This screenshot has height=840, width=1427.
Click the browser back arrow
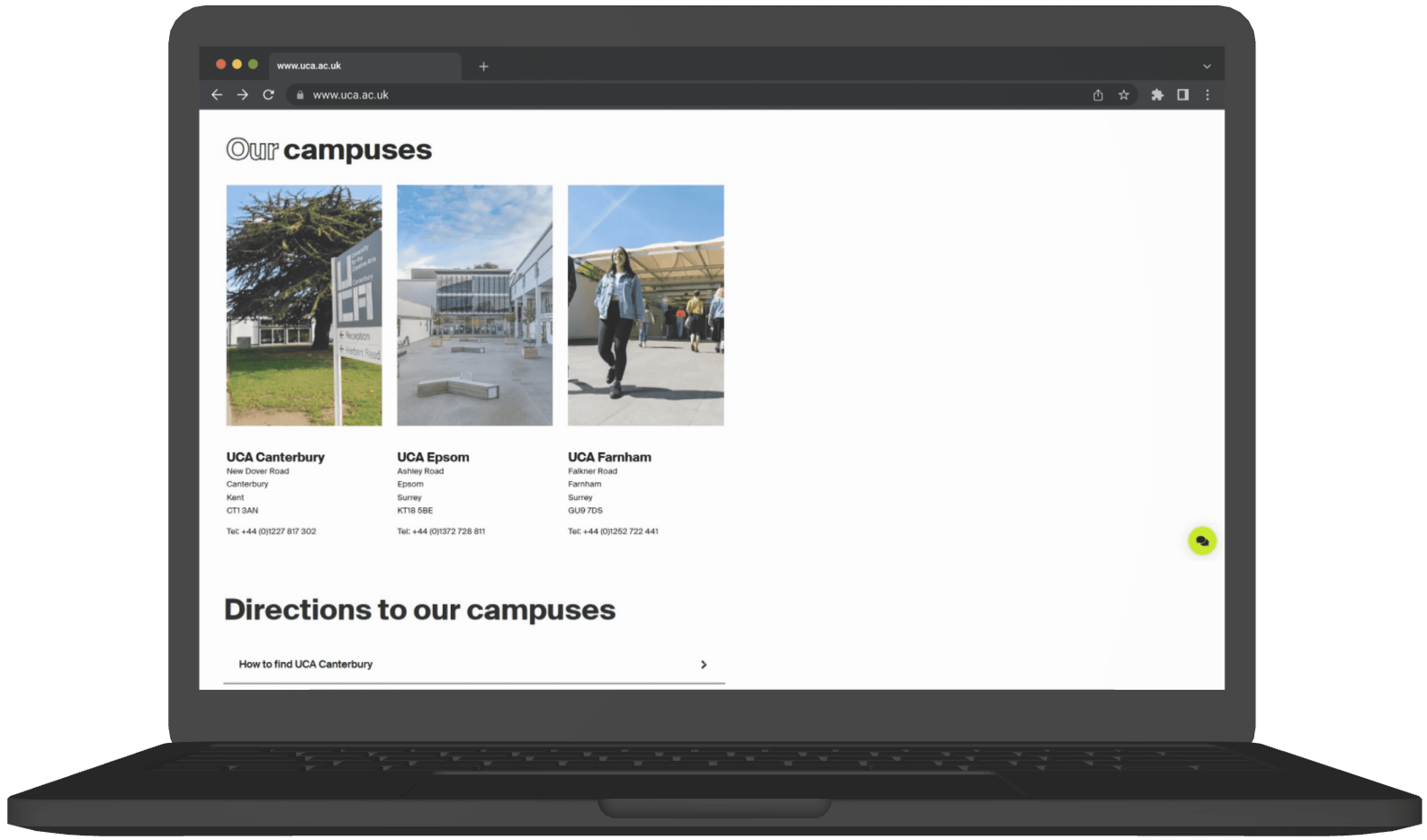point(217,95)
